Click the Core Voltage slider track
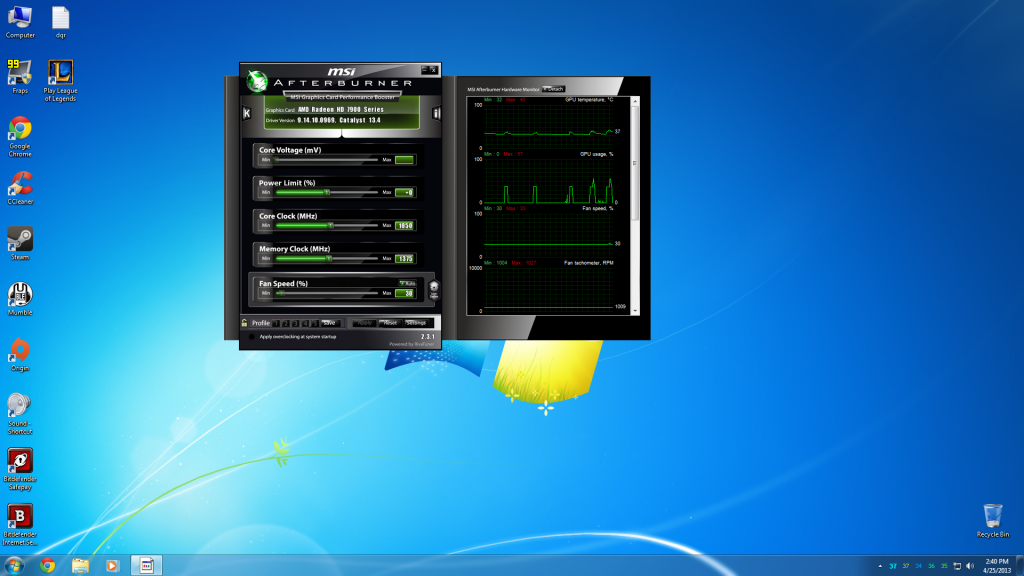The image size is (1024, 576). click(327, 159)
